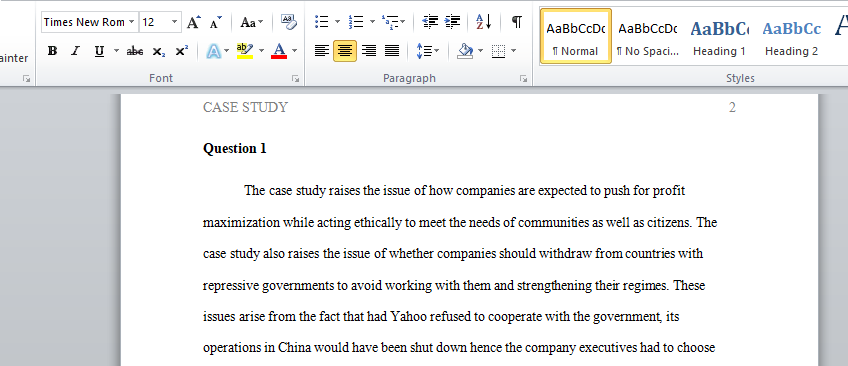Click the Clear Formatting eraser icon
The width and height of the screenshot is (848, 366).
[289, 22]
